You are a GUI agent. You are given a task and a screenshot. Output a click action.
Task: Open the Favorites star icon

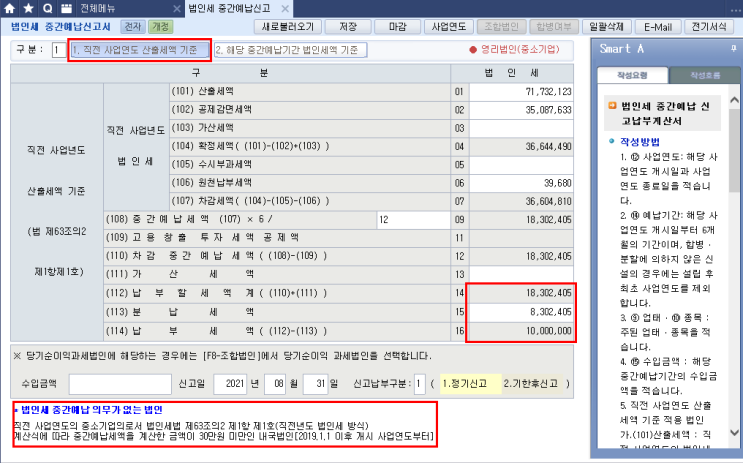[x=28, y=8]
